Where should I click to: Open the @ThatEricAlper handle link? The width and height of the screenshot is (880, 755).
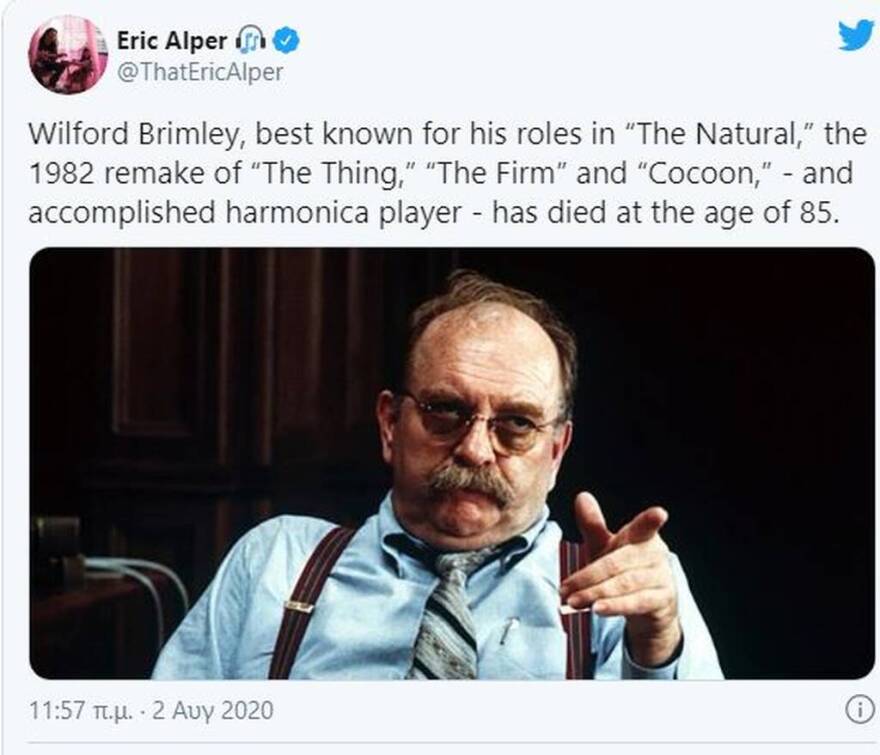tap(200, 72)
